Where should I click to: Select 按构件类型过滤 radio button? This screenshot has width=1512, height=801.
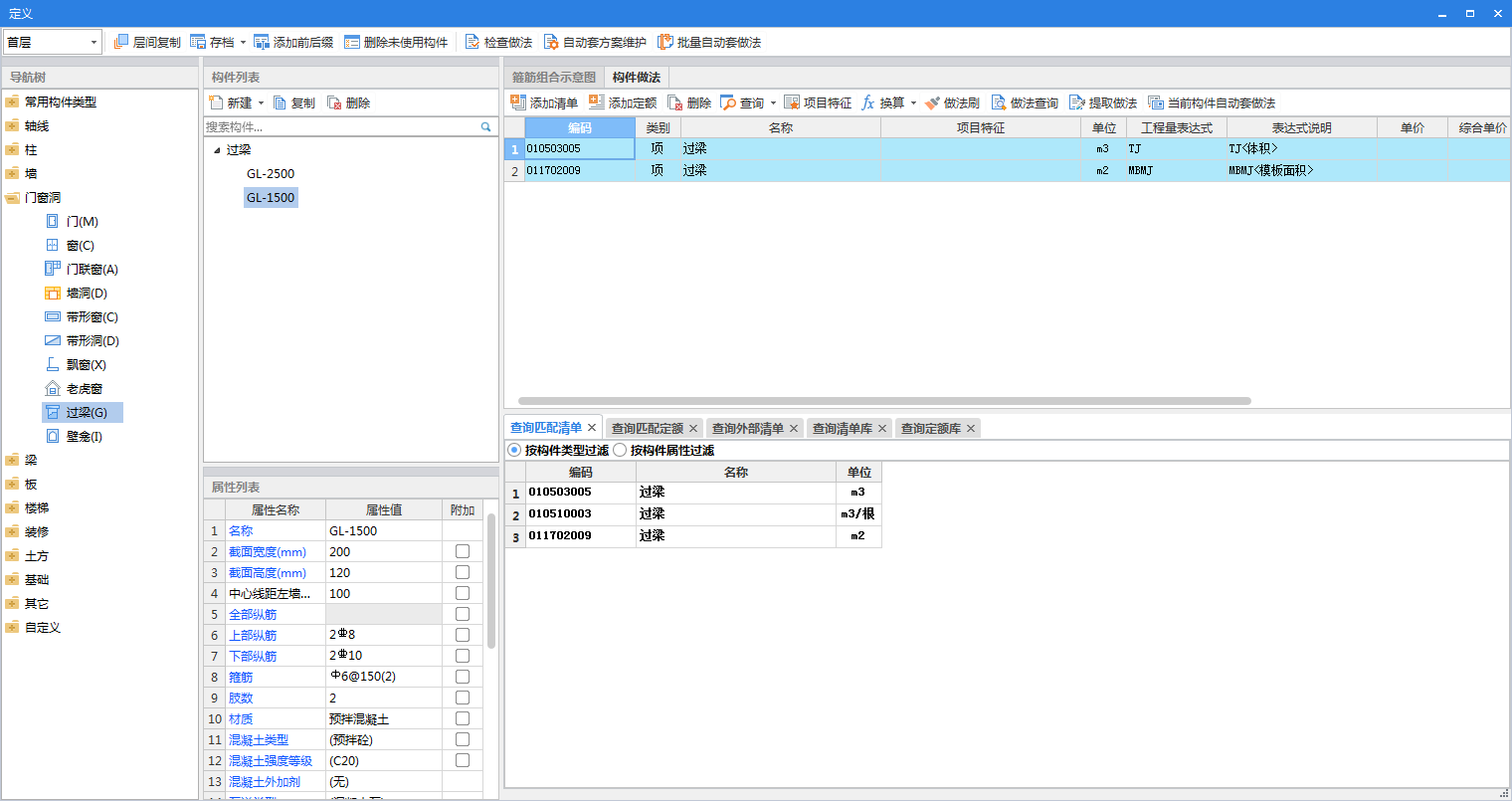[x=514, y=450]
